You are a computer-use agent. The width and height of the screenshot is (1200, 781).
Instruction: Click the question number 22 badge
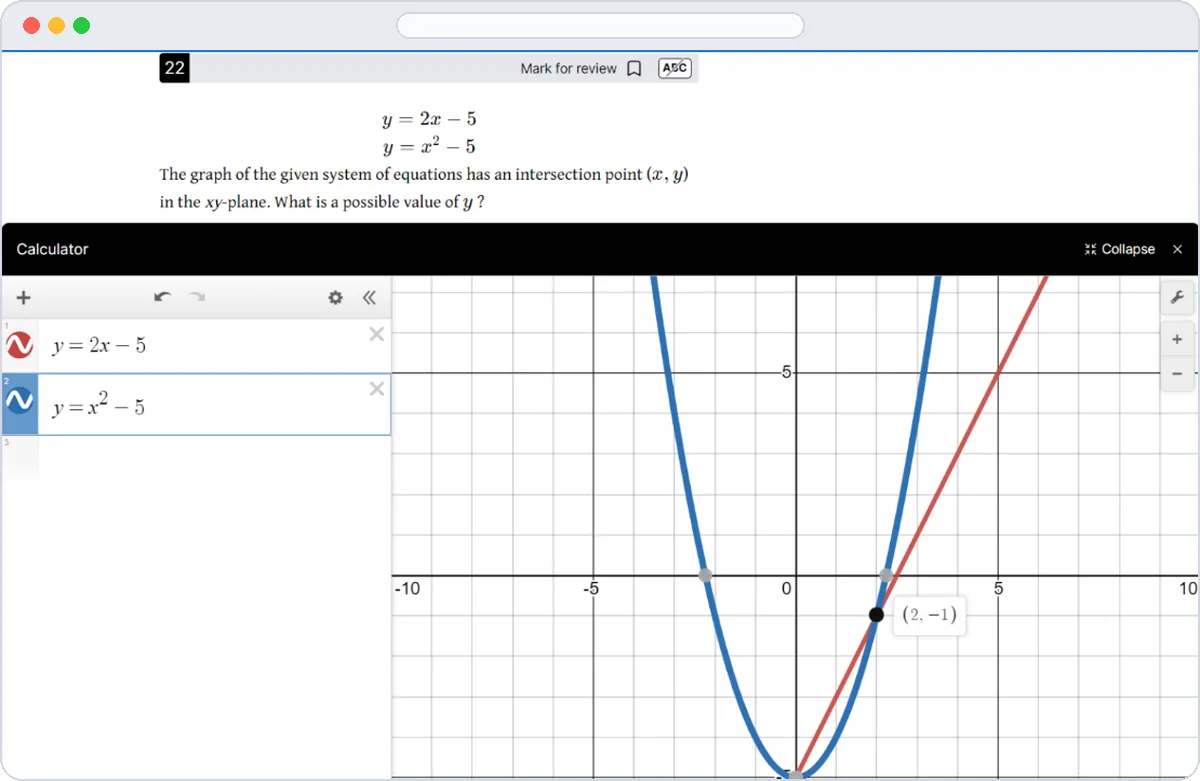click(174, 68)
